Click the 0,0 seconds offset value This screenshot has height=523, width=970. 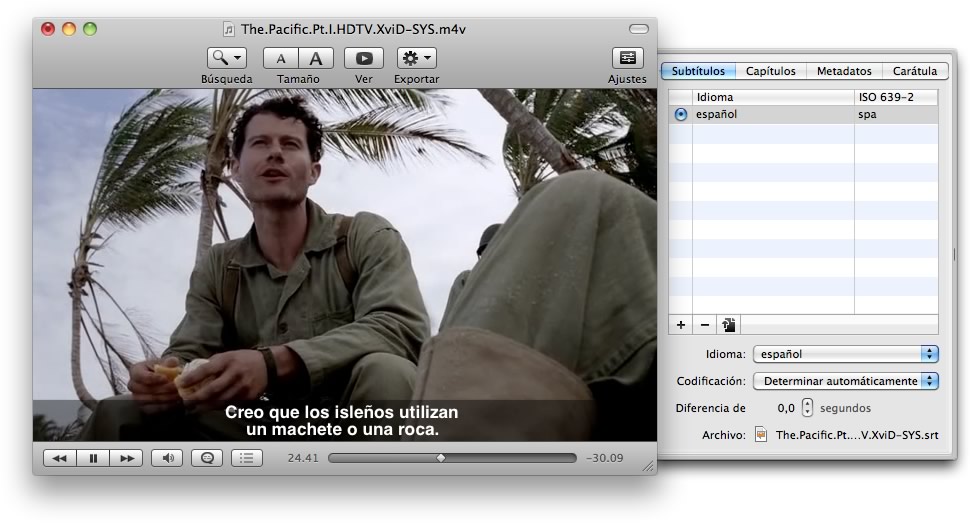click(x=786, y=408)
